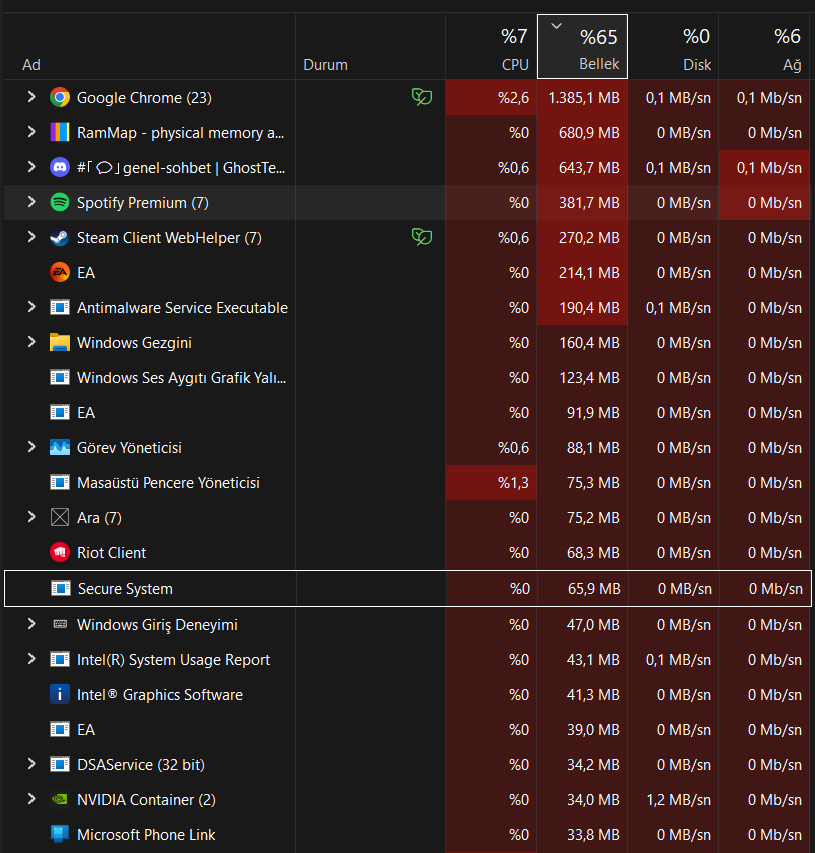Click the Microsoft Phone Link icon
The width and height of the screenshot is (815, 853).
pyautogui.click(x=60, y=835)
